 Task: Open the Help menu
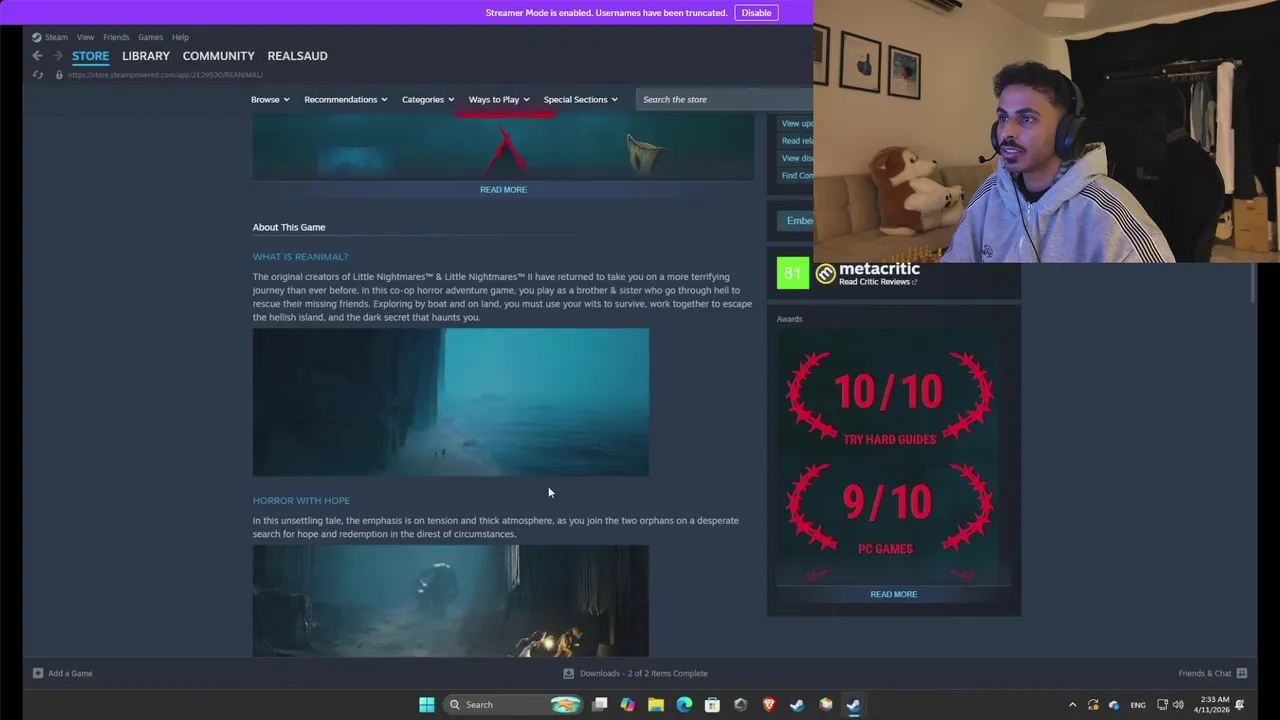coord(180,37)
